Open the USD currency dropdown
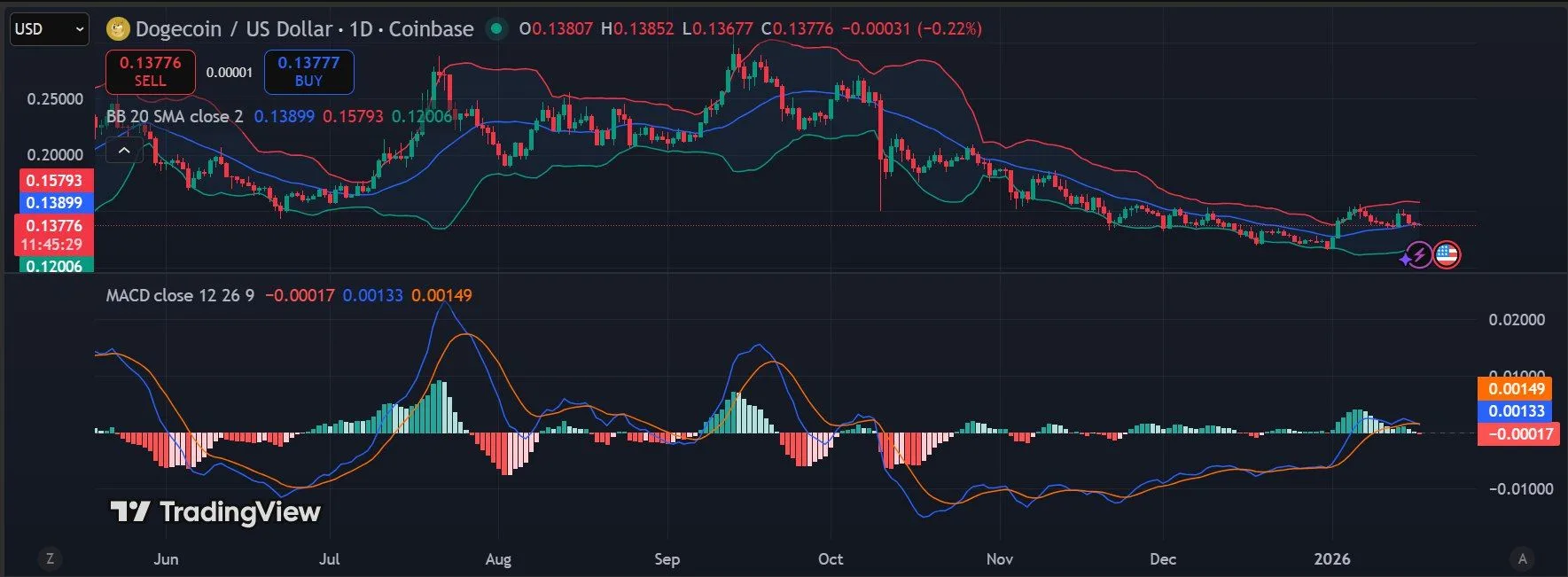This screenshot has width=1568, height=577. tap(49, 29)
